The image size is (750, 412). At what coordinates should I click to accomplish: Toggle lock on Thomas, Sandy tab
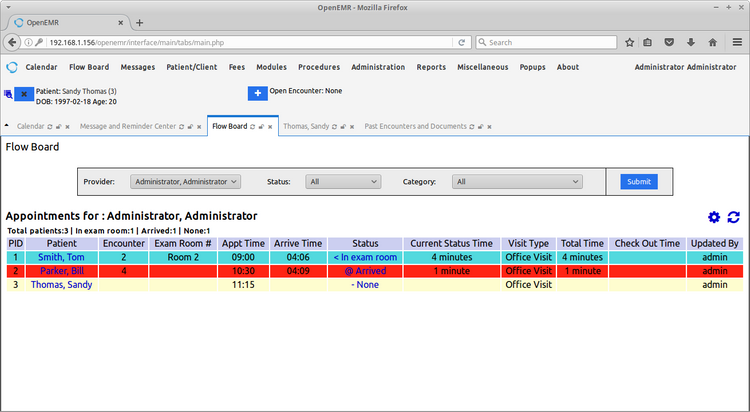[x=343, y=127]
